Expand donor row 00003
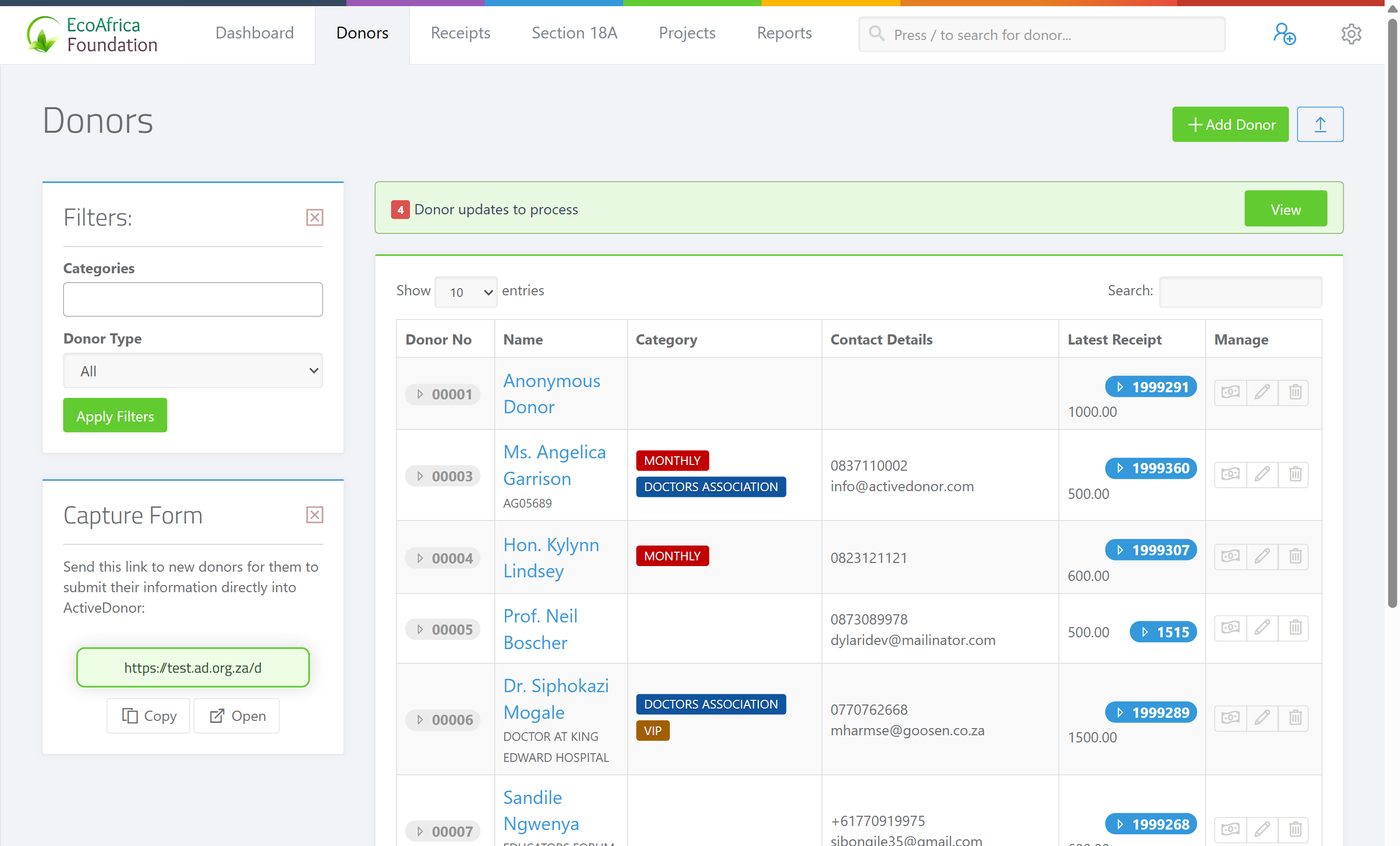1400x846 pixels. [x=443, y=476]
